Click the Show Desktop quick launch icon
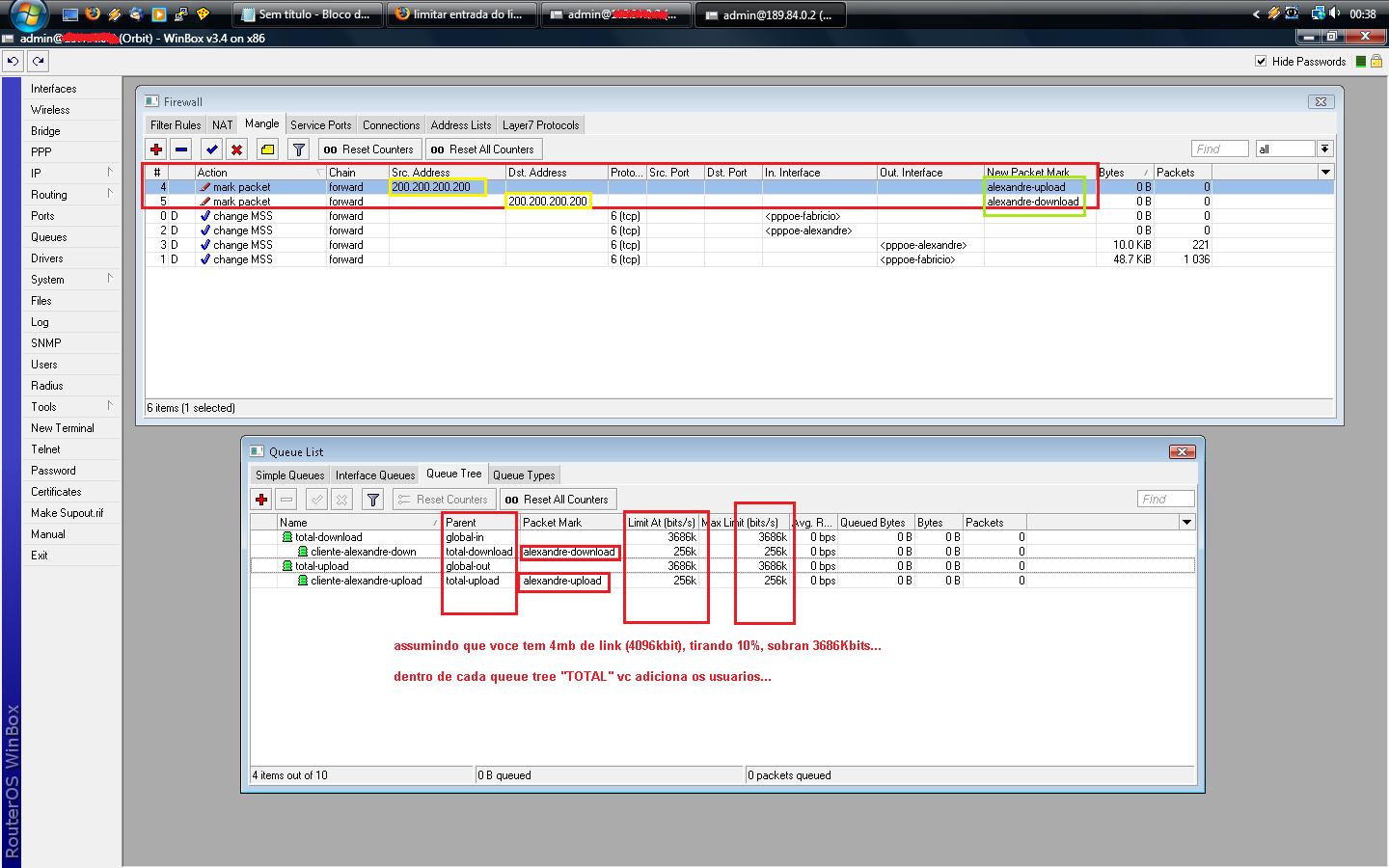 (x=70, y=14)
